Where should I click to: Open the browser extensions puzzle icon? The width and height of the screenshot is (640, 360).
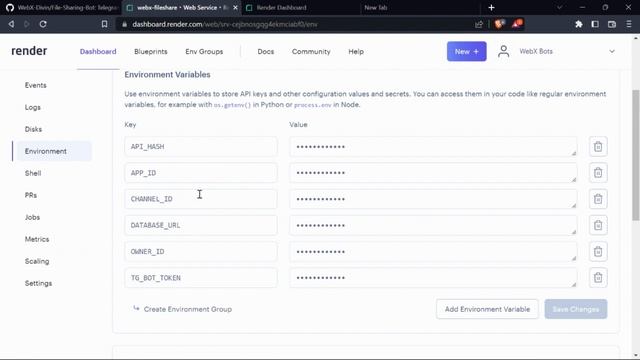pyautogui.click(x=578, y=24)
